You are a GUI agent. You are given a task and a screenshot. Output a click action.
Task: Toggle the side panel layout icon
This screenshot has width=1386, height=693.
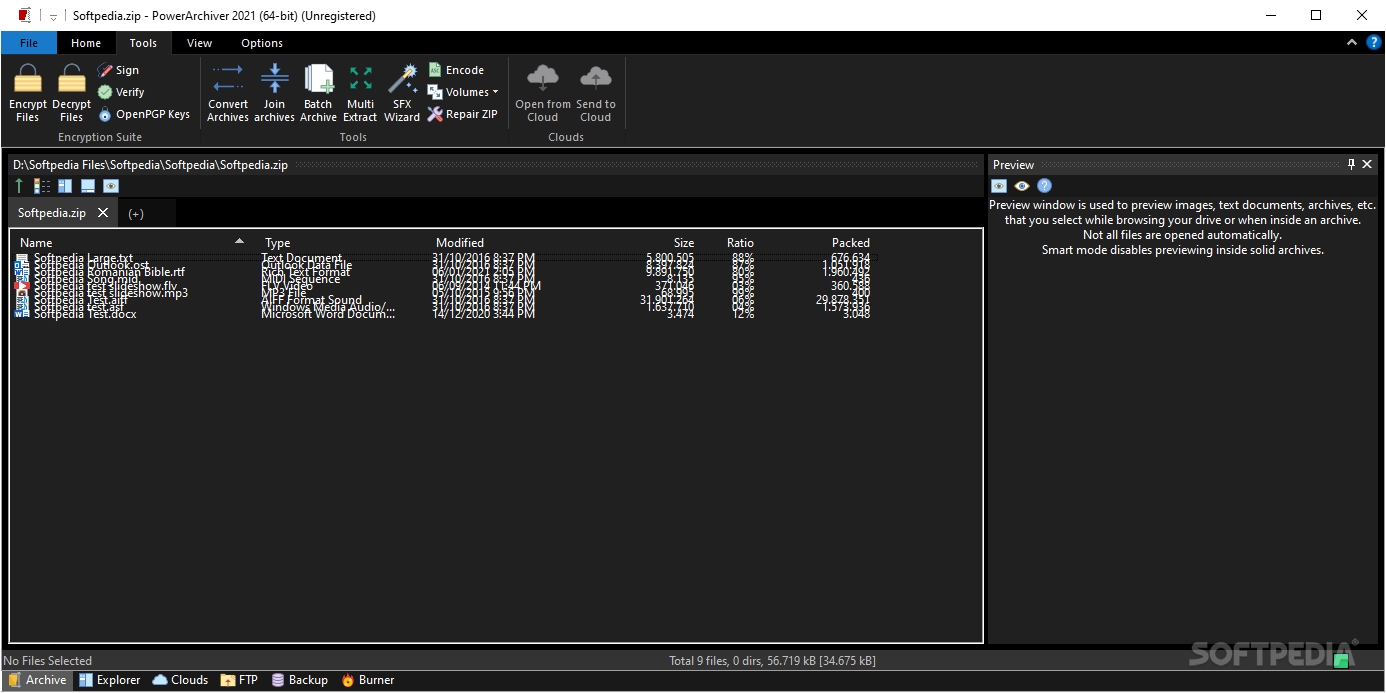click(x=65, y=186)
